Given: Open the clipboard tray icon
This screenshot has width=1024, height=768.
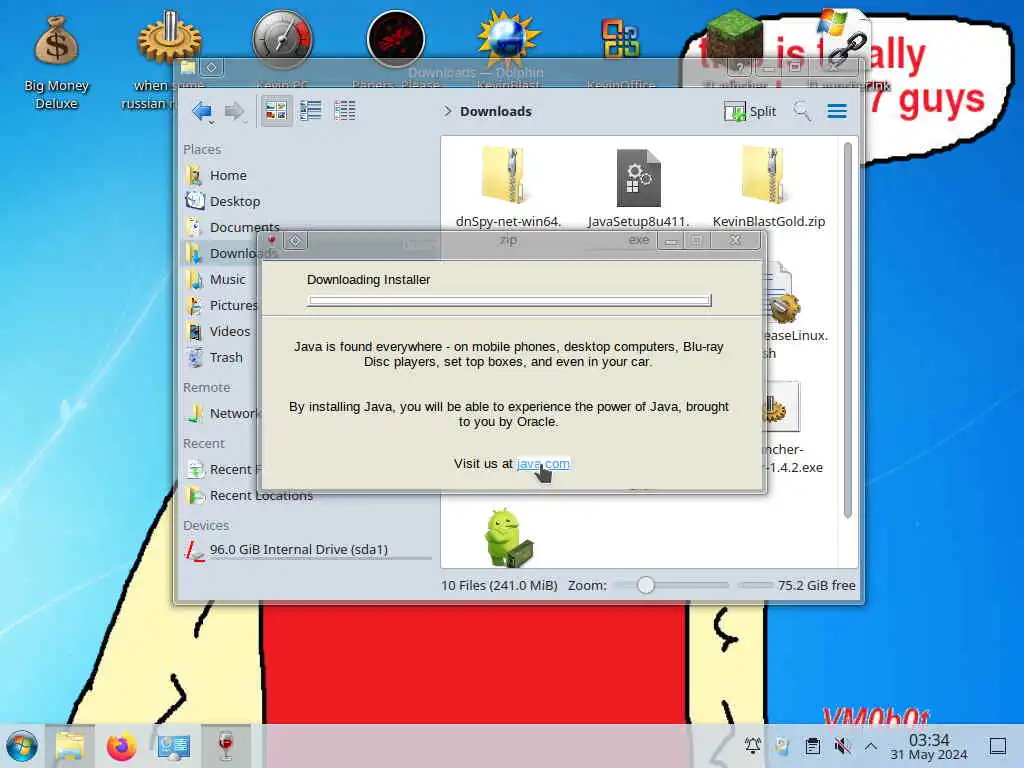Looking at the screenshot, I should (812, 746).
